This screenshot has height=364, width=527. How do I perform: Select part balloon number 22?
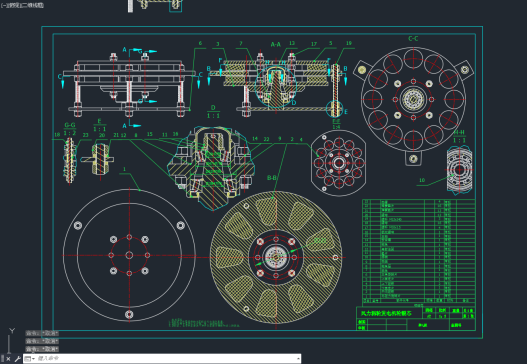pyautogui.click(x=267, y=139)
